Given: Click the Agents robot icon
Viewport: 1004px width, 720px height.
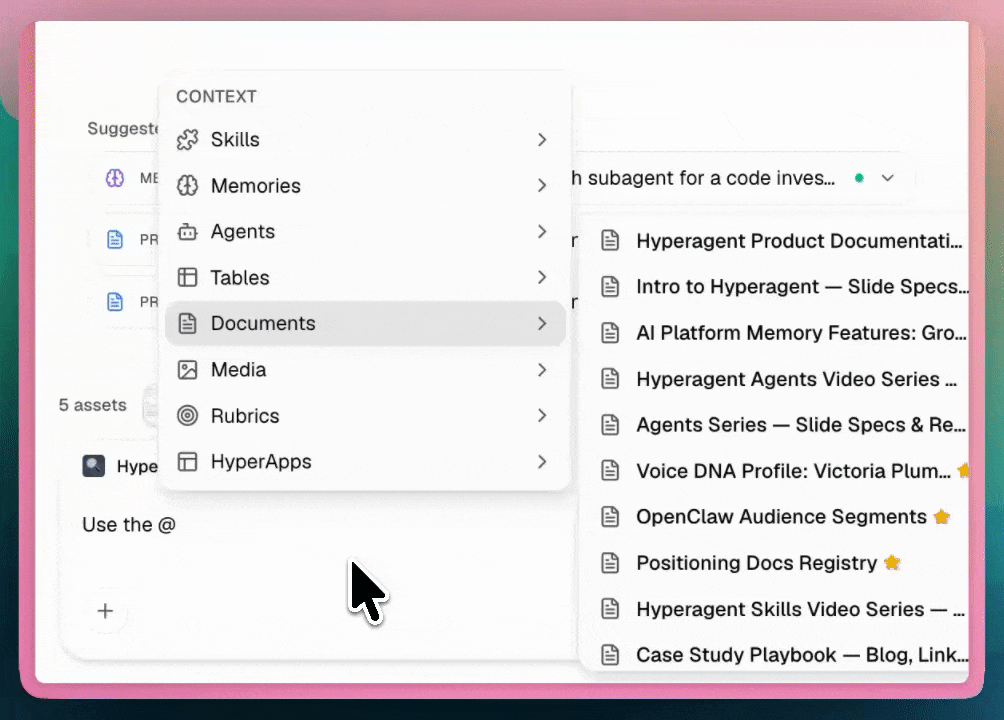Looking at the screenshot, I should tap(188, 231).
